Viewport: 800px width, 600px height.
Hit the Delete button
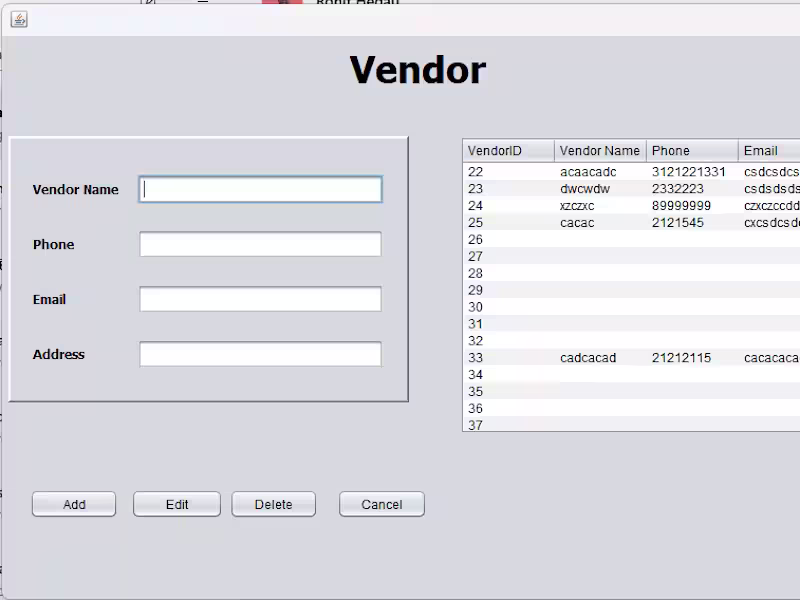click(x=273, y=504)
